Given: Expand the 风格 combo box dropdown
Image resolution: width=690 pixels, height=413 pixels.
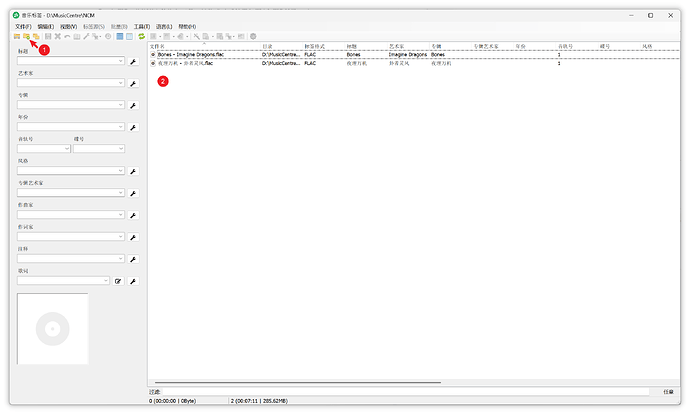Looking at the screenshot, I should [121, 171].
